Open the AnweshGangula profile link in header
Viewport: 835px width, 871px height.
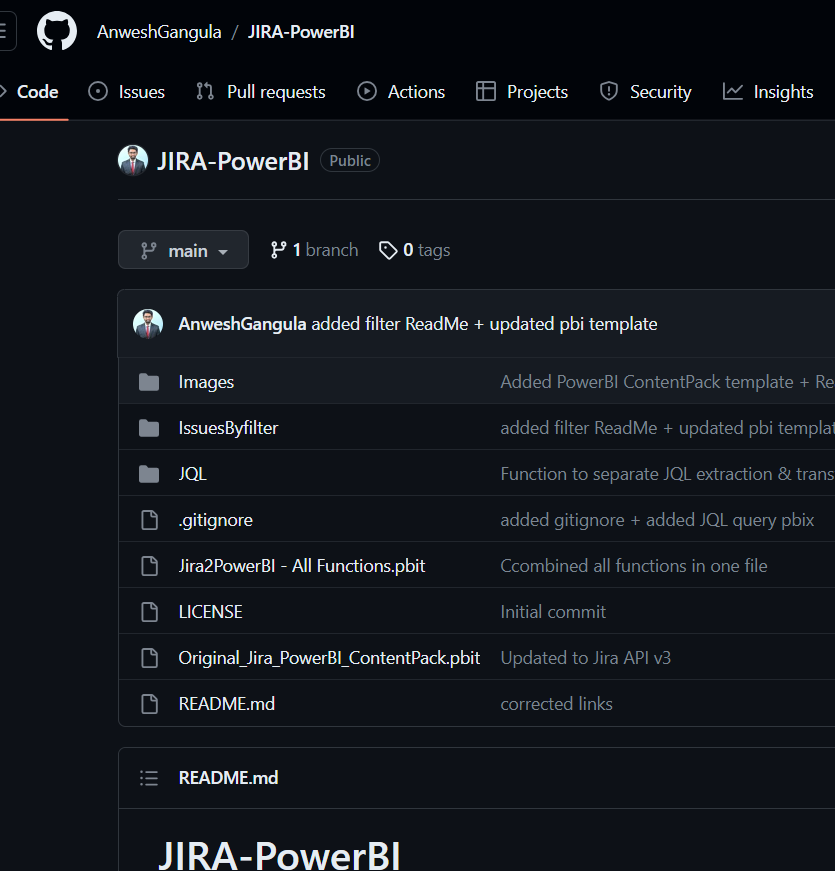click(159, 32)
